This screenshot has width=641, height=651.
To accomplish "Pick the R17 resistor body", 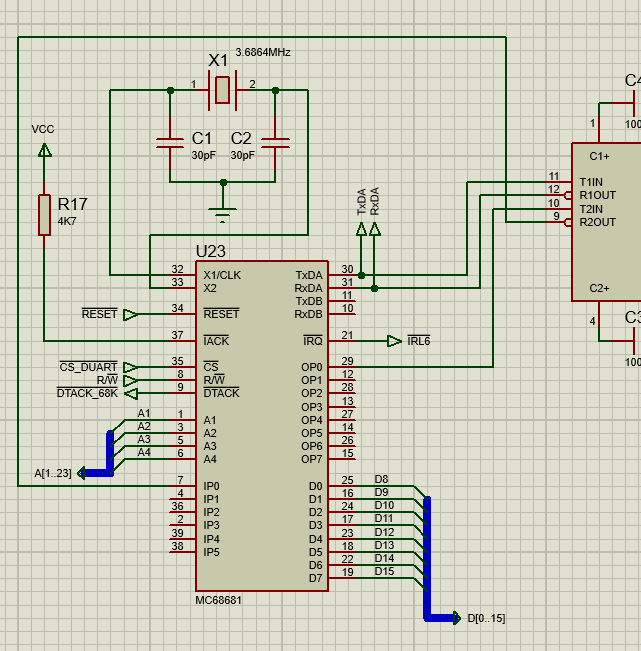I will tap(44, 214).
